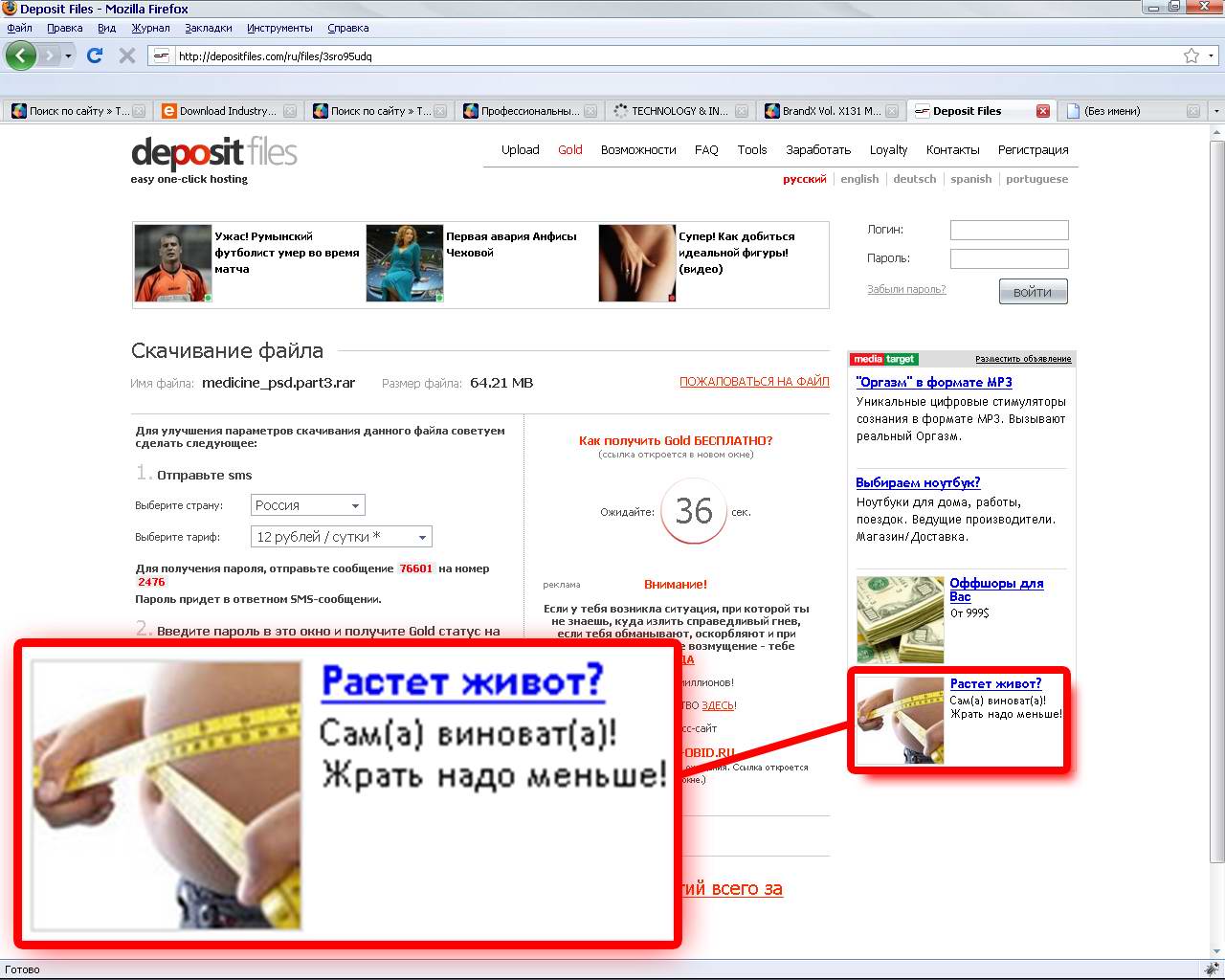Open the Вид menu

pyautogui.click(x=106, y=28)
